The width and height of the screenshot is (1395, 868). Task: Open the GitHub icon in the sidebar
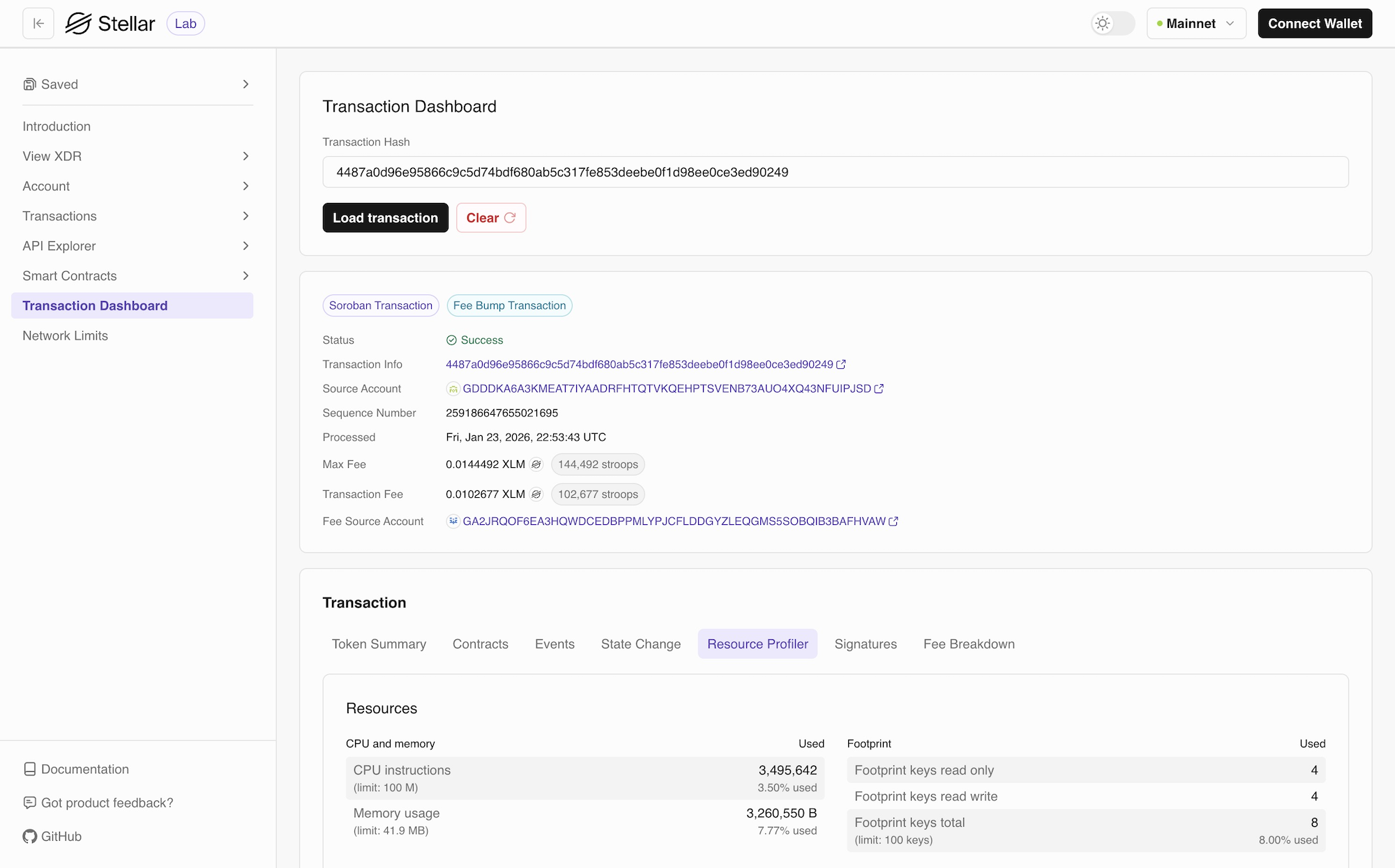(x=30, y=837)
